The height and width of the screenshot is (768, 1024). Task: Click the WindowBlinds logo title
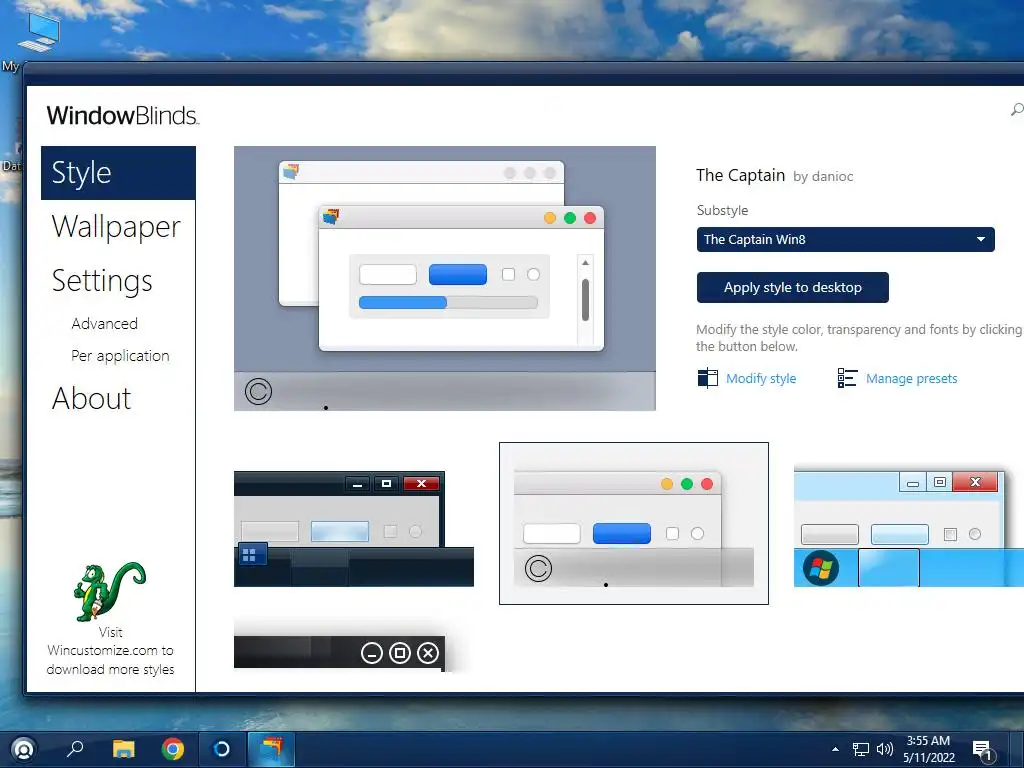coord(123,116)
